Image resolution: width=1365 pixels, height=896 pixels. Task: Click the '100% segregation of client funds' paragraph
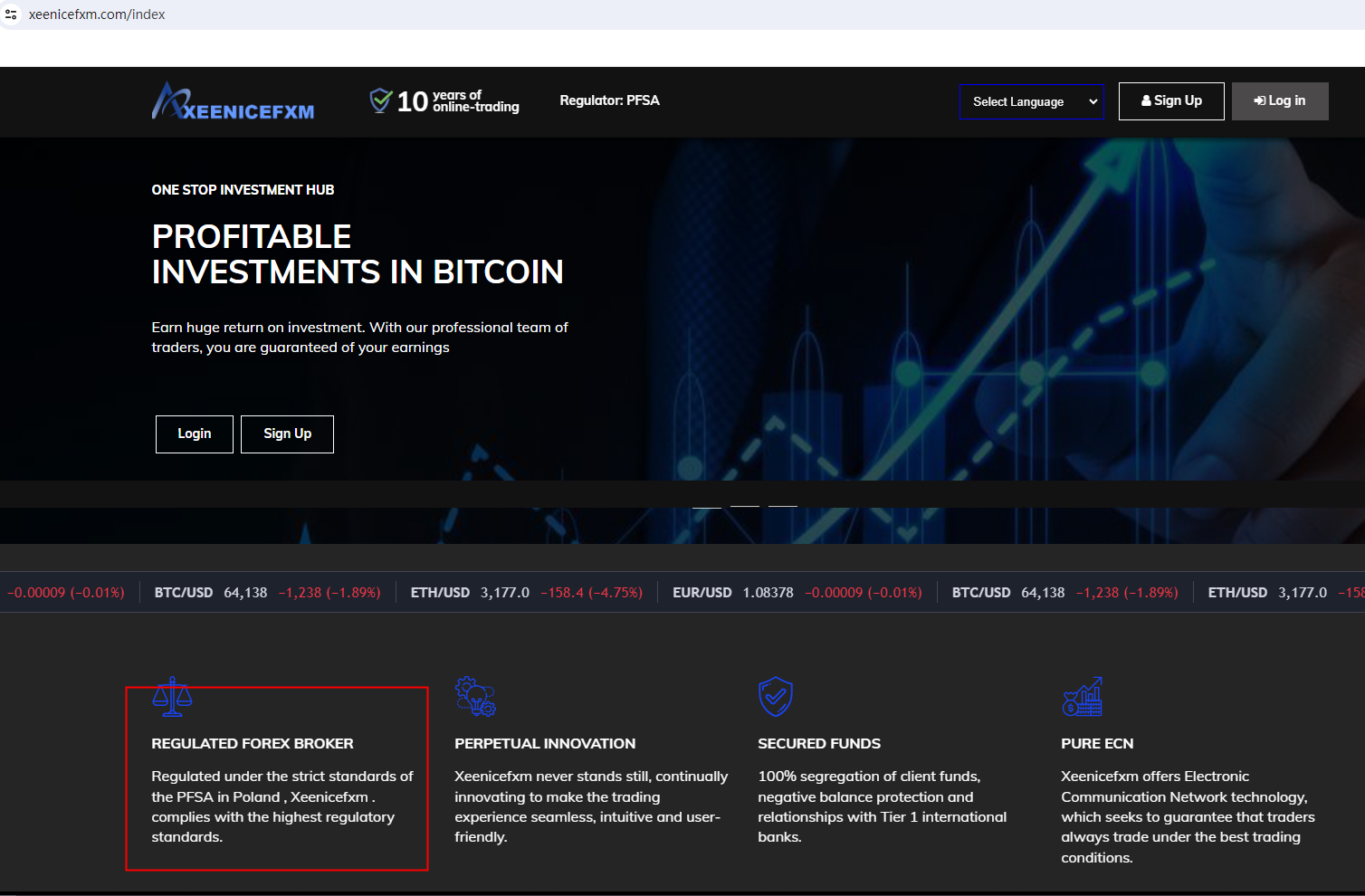tap(883, 806)
